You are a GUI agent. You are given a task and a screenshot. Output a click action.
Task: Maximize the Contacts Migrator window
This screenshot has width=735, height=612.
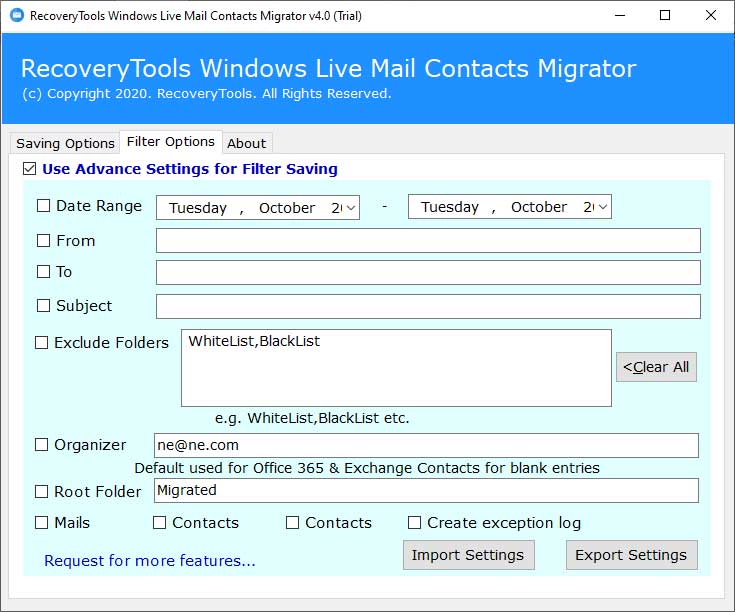click(665, 15)
